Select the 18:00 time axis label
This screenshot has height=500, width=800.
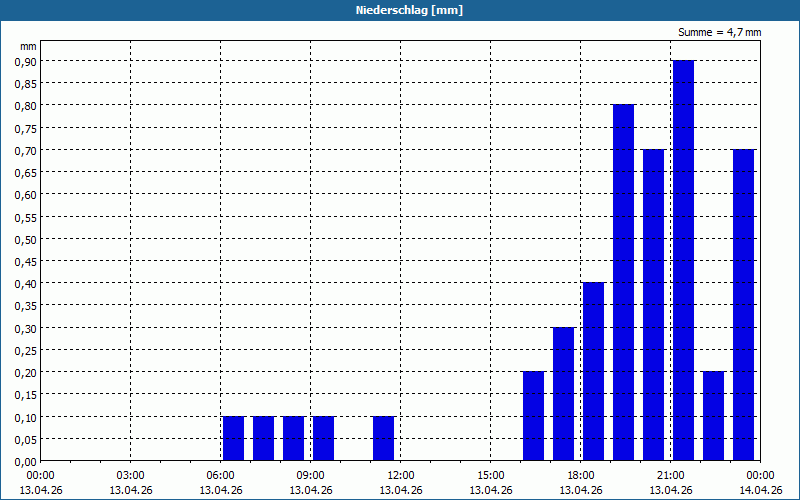pyautogui.click(x=581, y=476)
